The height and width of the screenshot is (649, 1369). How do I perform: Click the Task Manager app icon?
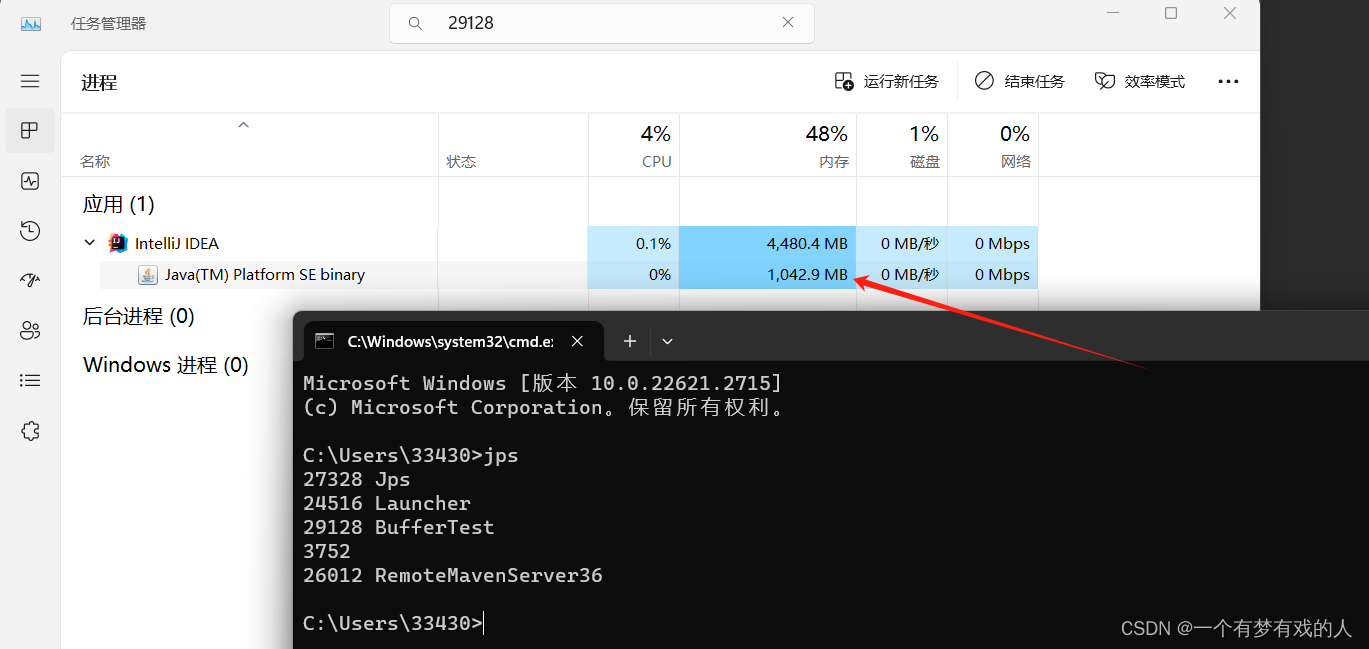[x=31, y=23]
